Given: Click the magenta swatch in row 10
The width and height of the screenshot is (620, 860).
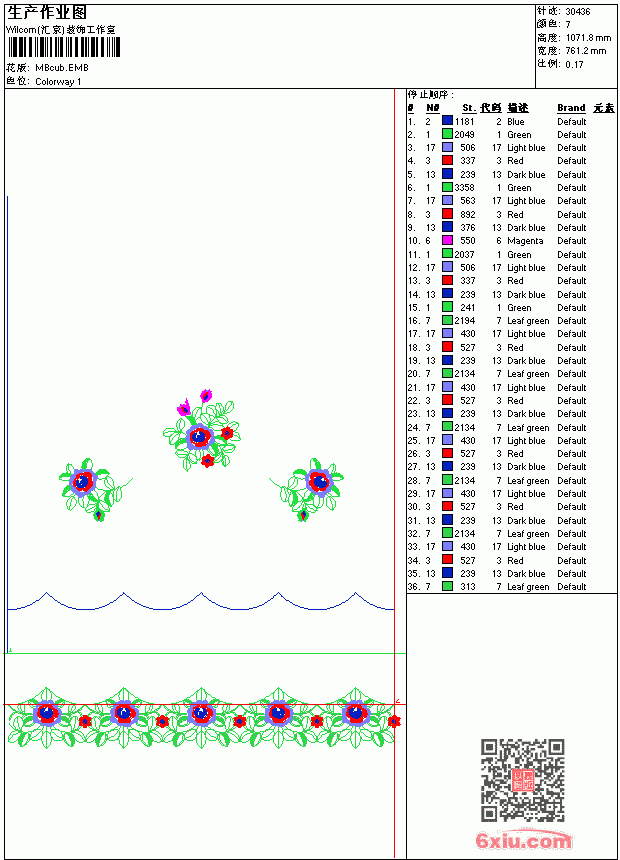Looking at the screenshot, I should (447, 240).
